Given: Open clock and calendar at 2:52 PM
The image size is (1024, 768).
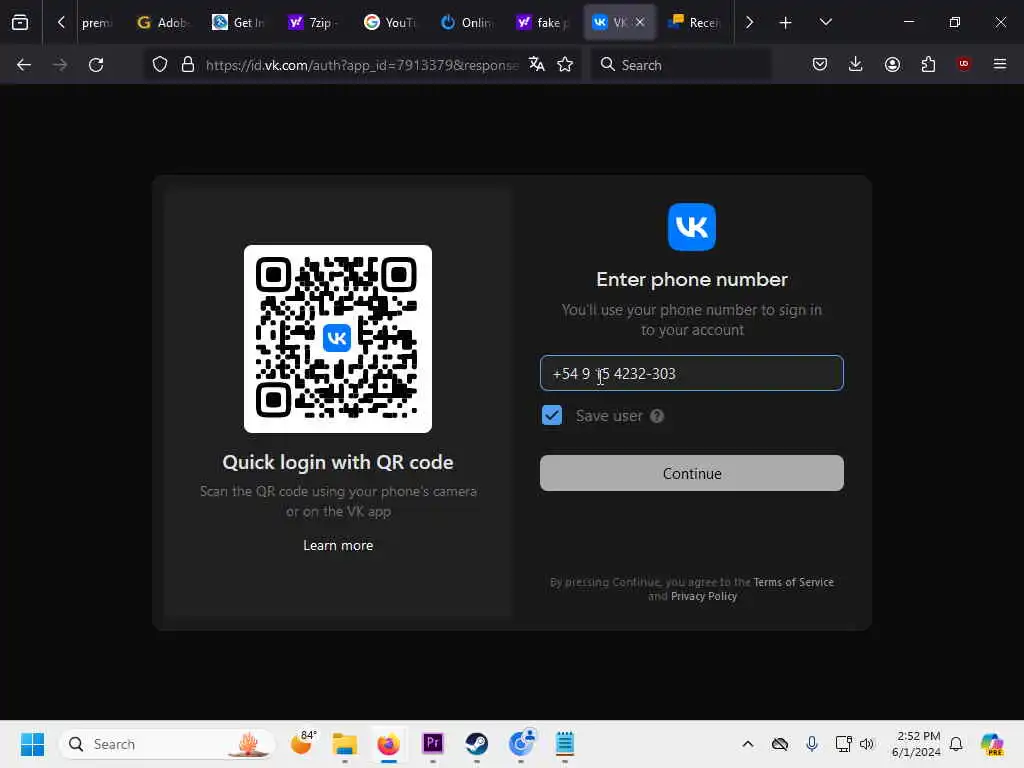Looking at the screenshot, I should click(x=916, y=744).
